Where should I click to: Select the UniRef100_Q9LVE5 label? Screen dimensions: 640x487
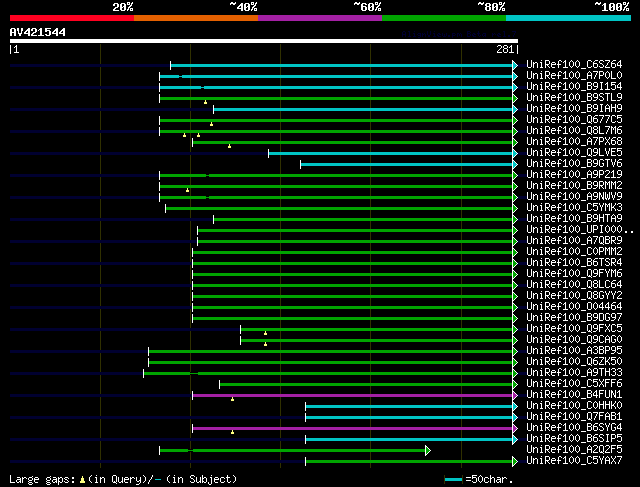click(574, 152)
